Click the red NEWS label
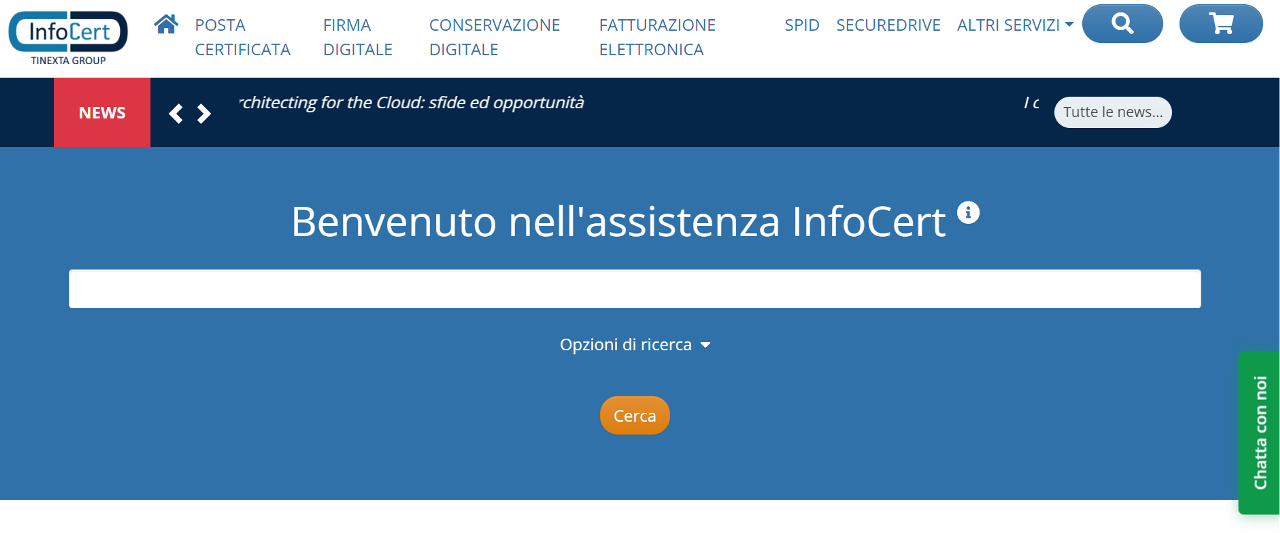This screenshot has width=1280, height=533. click(x=102, y=113)
